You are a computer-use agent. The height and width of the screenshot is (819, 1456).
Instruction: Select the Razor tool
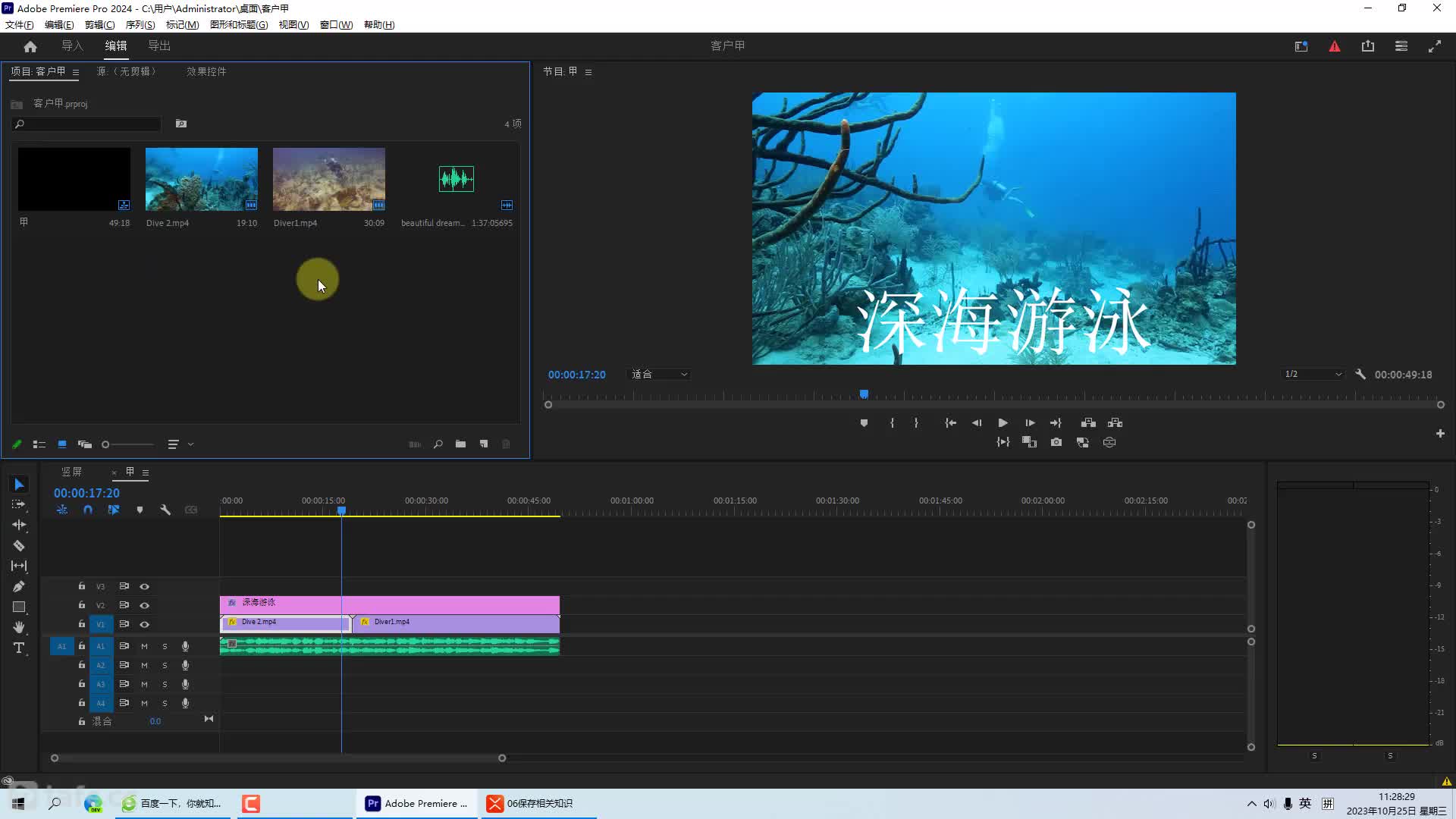pyautogui.click(x=19, y=545)
